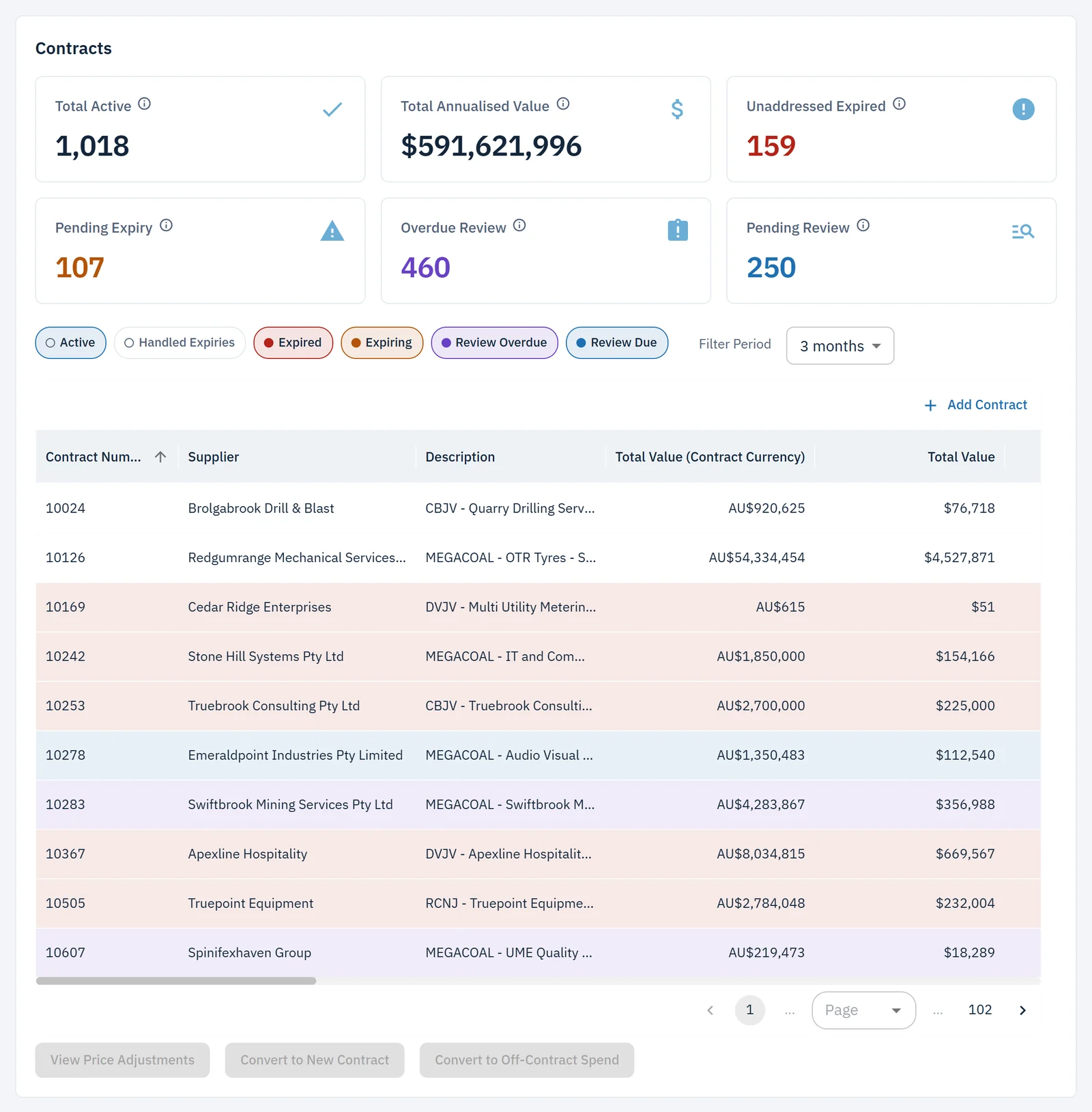Screen dimensions: 1092x1112
Task: Toggle the Review Due filter chip
Action: (617, 342)
